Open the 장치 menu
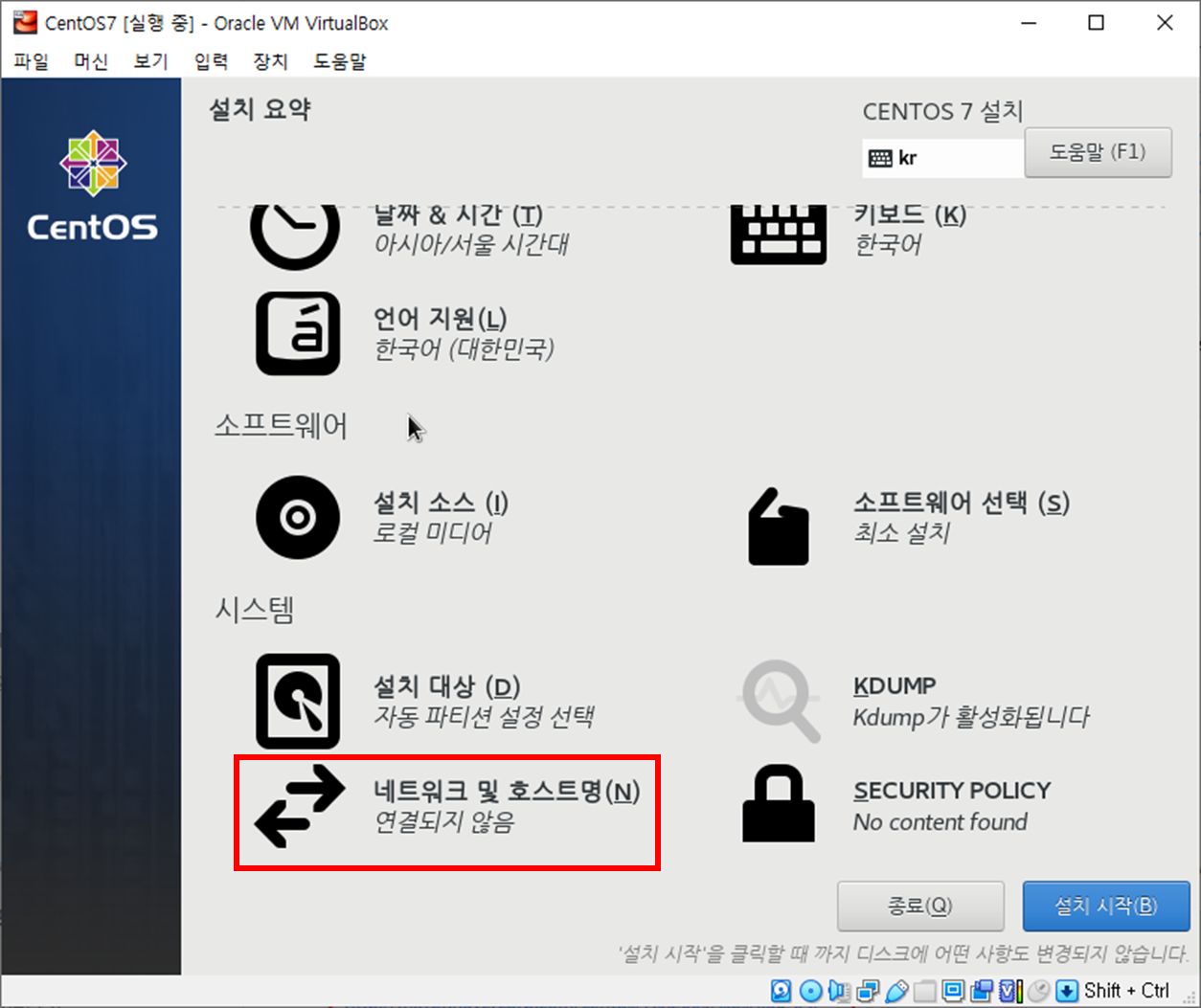The width and height of the screenshot is (1201, 1008). (270, 61)
